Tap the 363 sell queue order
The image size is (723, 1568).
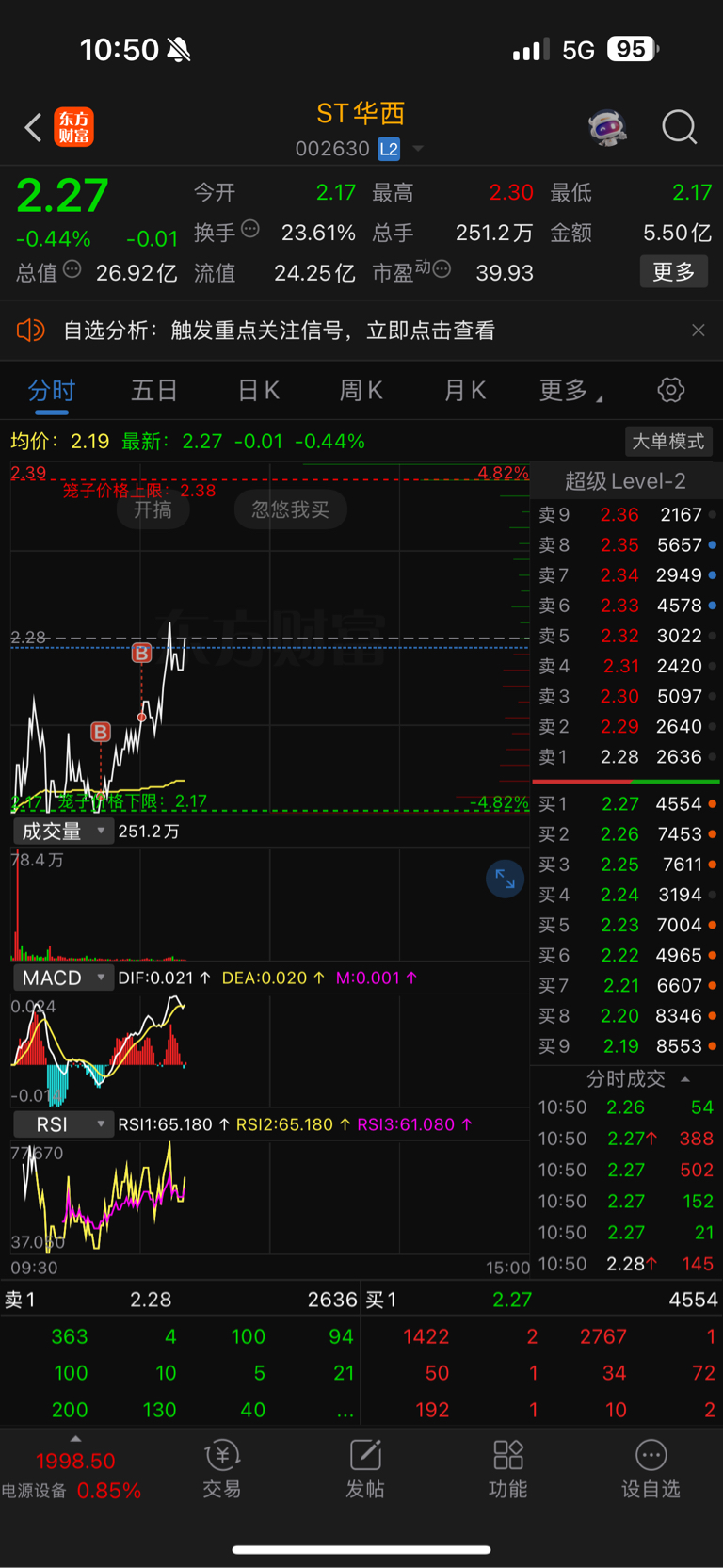click(70, 1336)
